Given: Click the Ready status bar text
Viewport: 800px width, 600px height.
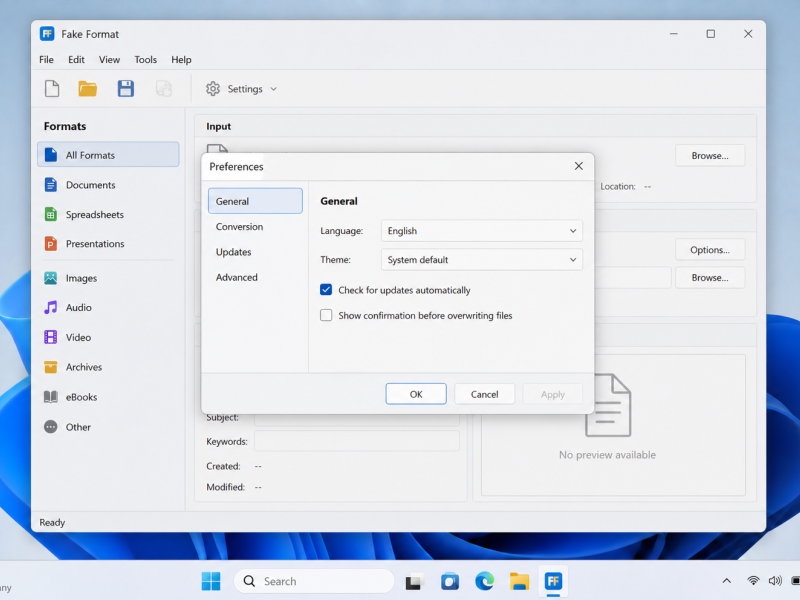Looking at the screenshot, I should click(52, 522).
